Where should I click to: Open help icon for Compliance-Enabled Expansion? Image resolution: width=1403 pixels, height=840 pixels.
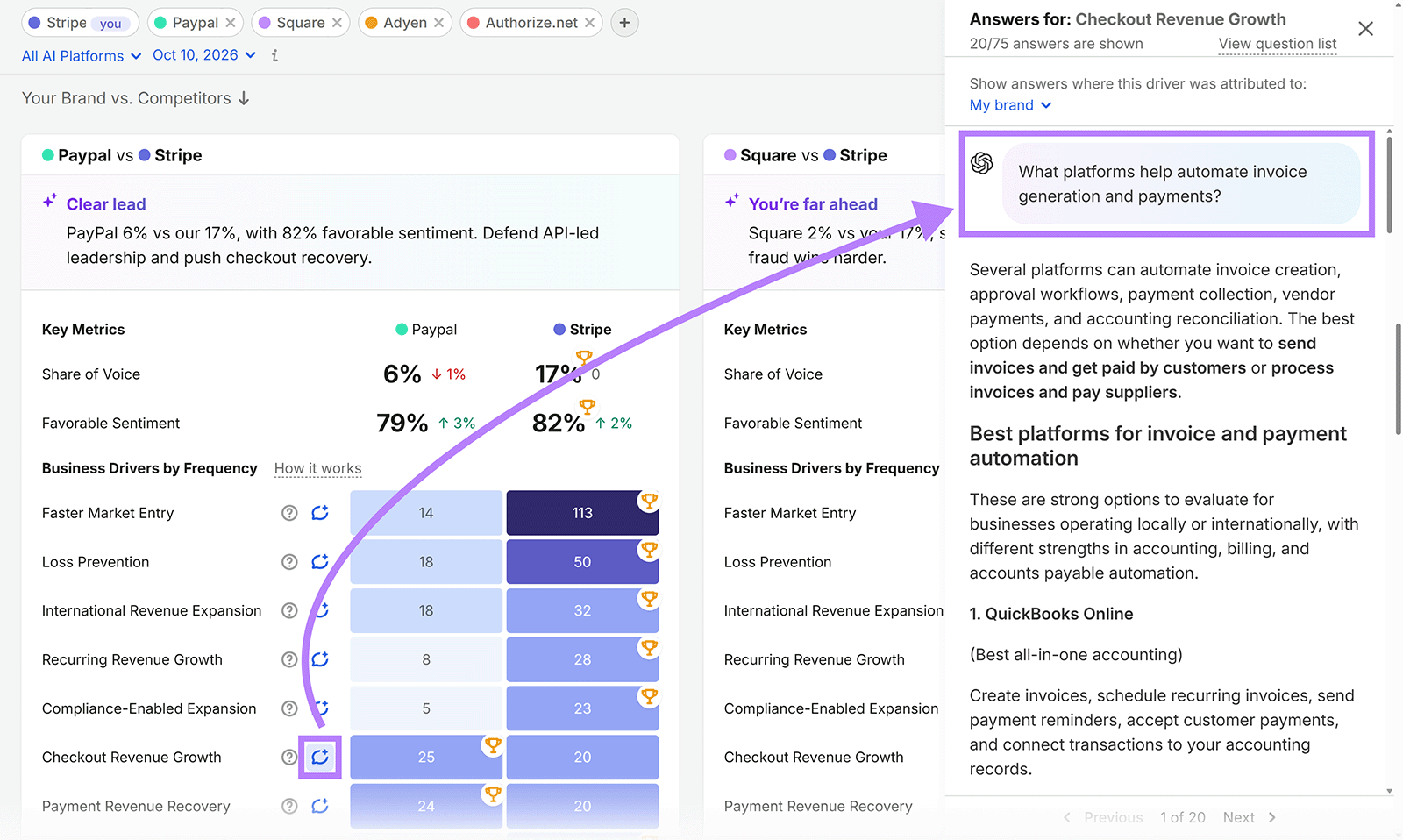(289, 708)
